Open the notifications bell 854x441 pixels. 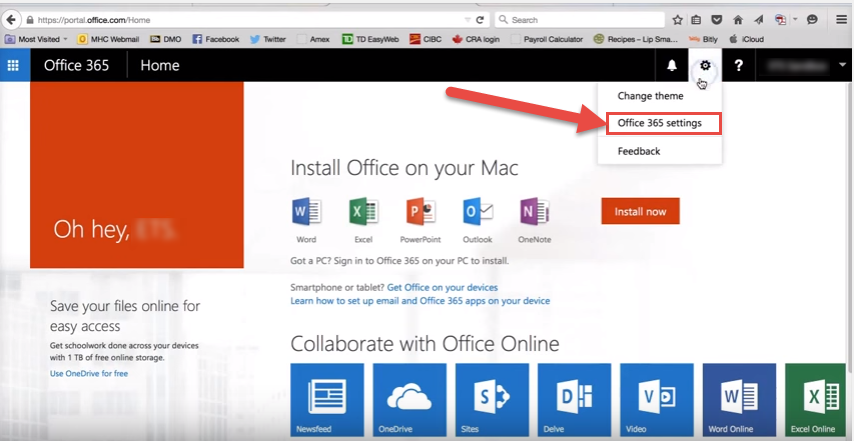pyautogui.click(x=672, y=65)
